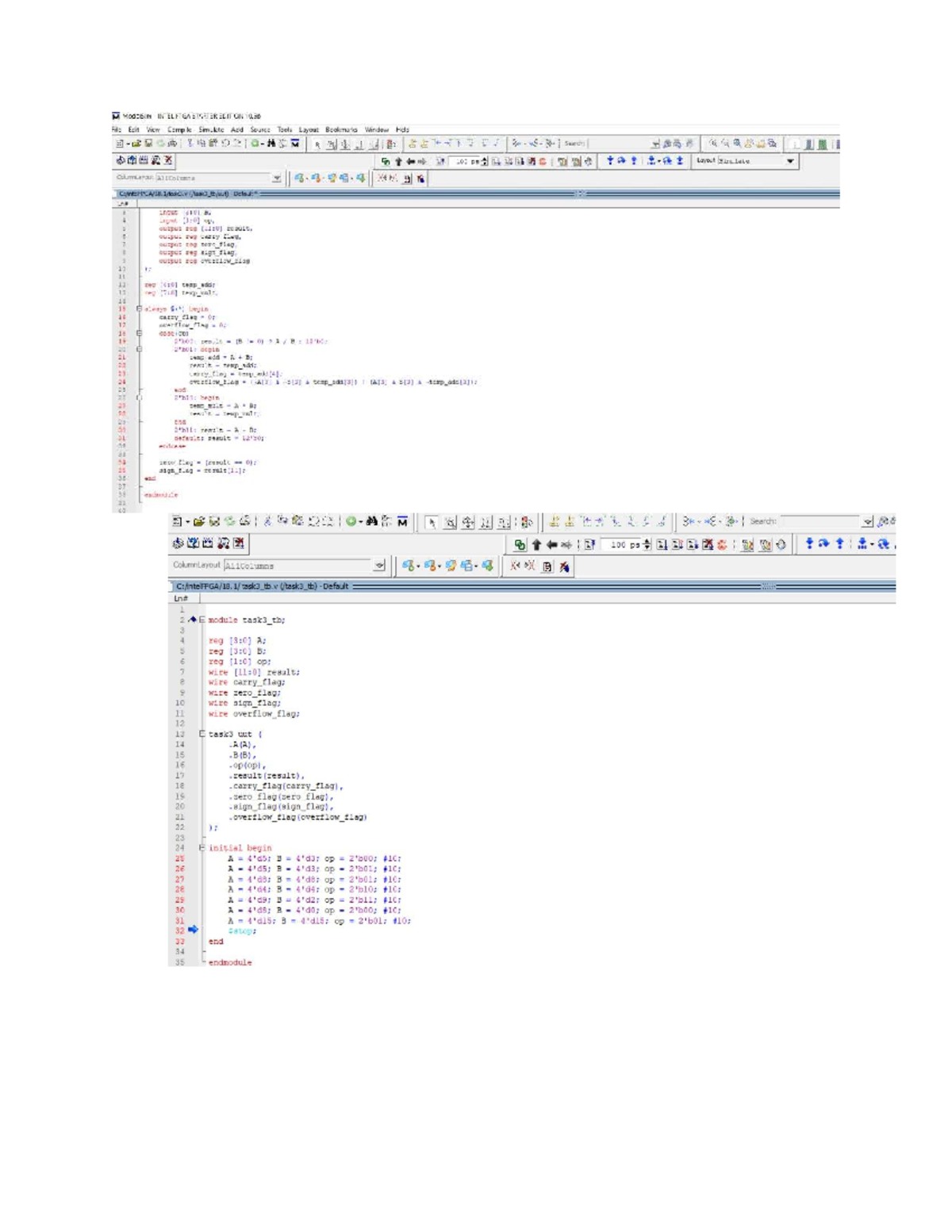Click the M icon in lower toolbar
The height and width of the screenshot is (1232, 952).
click(403, 522)
